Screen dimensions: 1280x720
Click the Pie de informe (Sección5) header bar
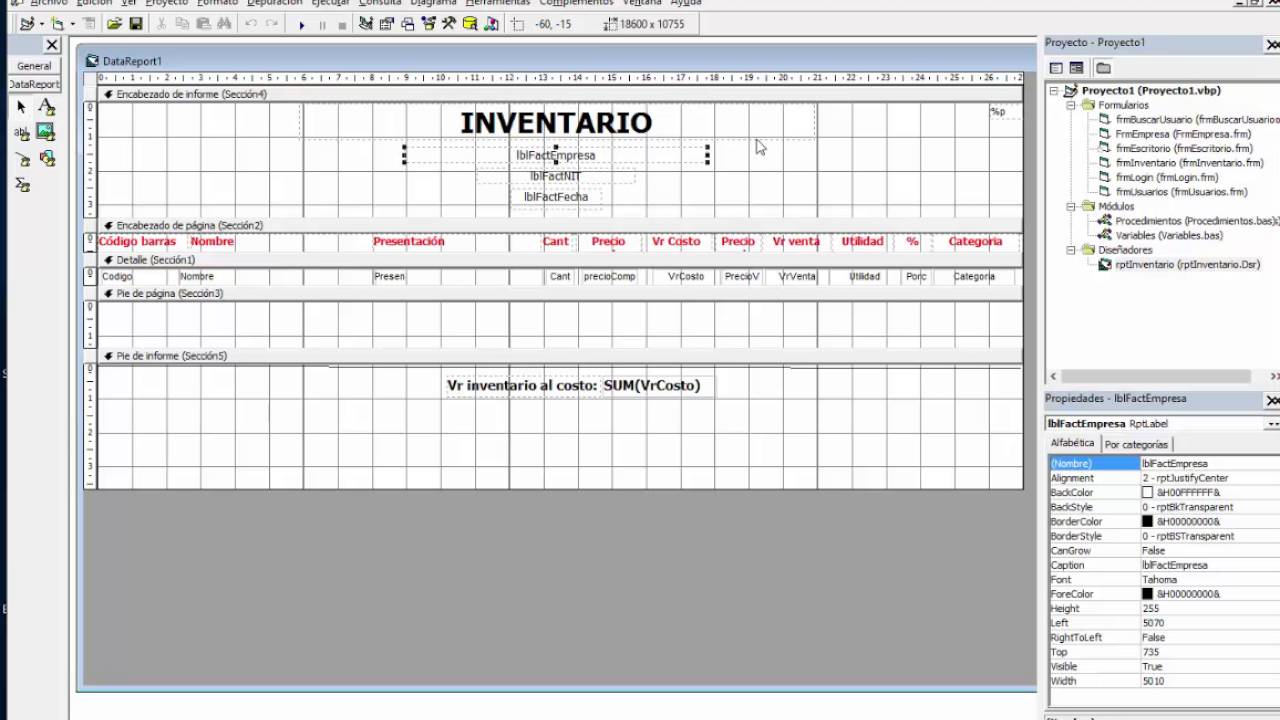[560, 356]
